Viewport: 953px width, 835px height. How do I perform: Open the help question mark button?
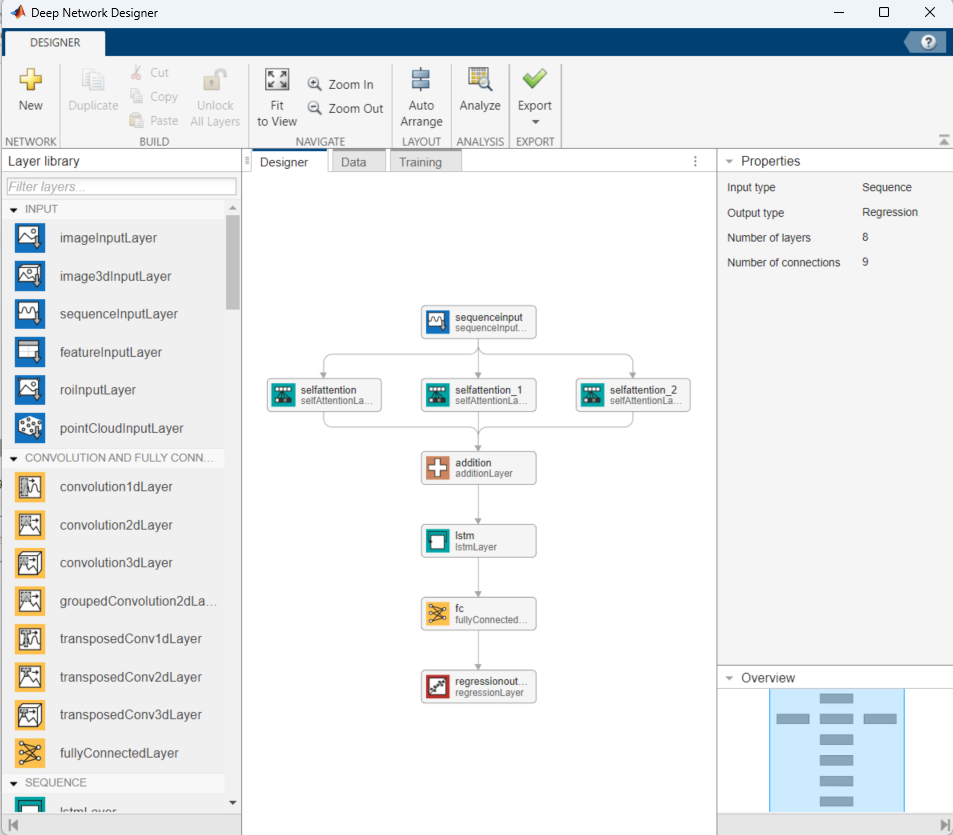pyautogui.click(x=928, y=42)
